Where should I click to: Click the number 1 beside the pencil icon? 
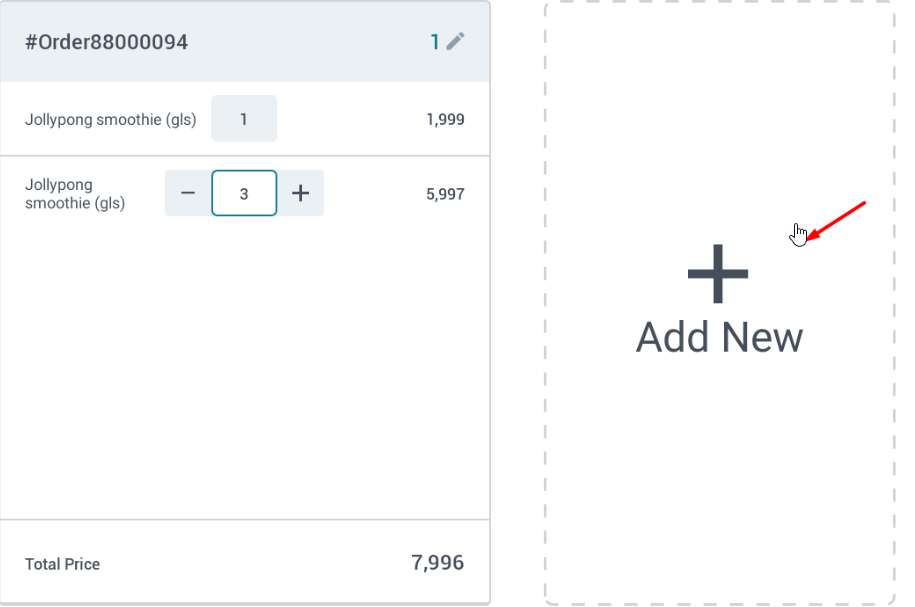pyautogui.click(x=435, y=41)
